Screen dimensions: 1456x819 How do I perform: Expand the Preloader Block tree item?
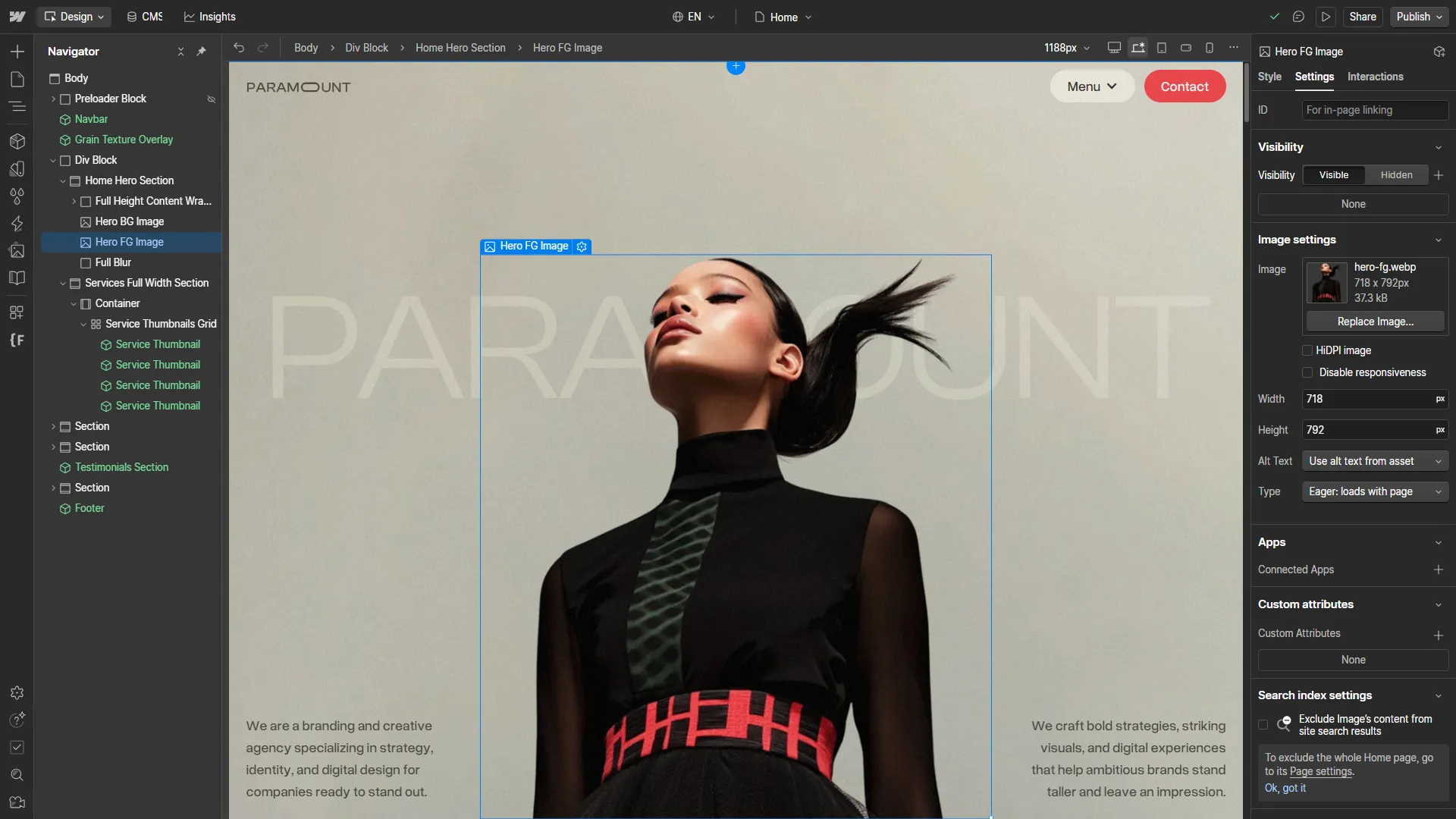click(x=53, y=99)
